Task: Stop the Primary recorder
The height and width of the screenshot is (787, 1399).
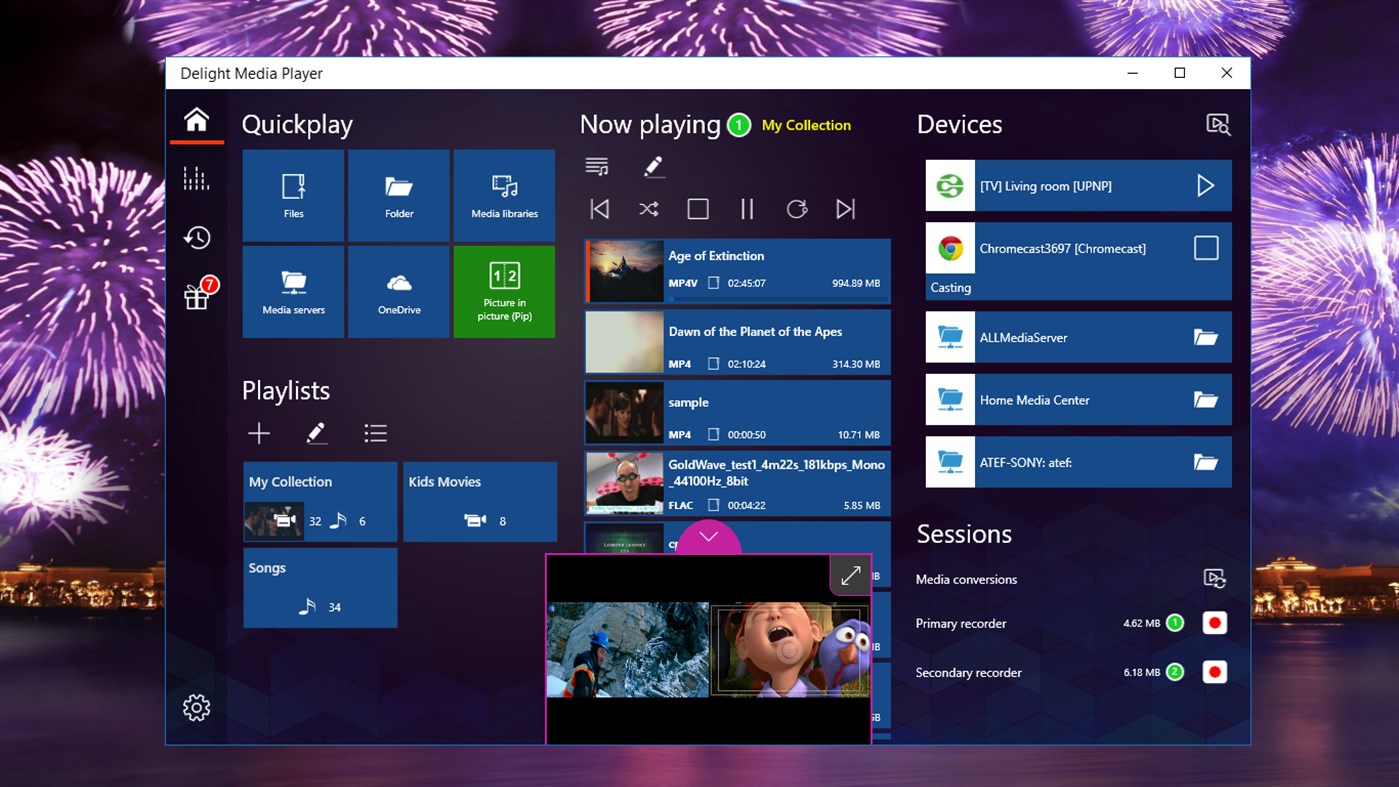Action: click(x=1213, y=622)
